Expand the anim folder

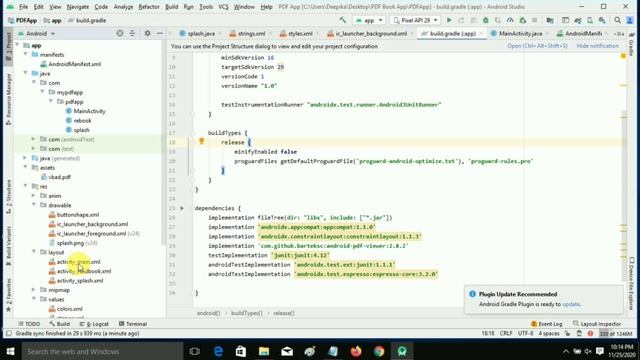click(34, 196)
